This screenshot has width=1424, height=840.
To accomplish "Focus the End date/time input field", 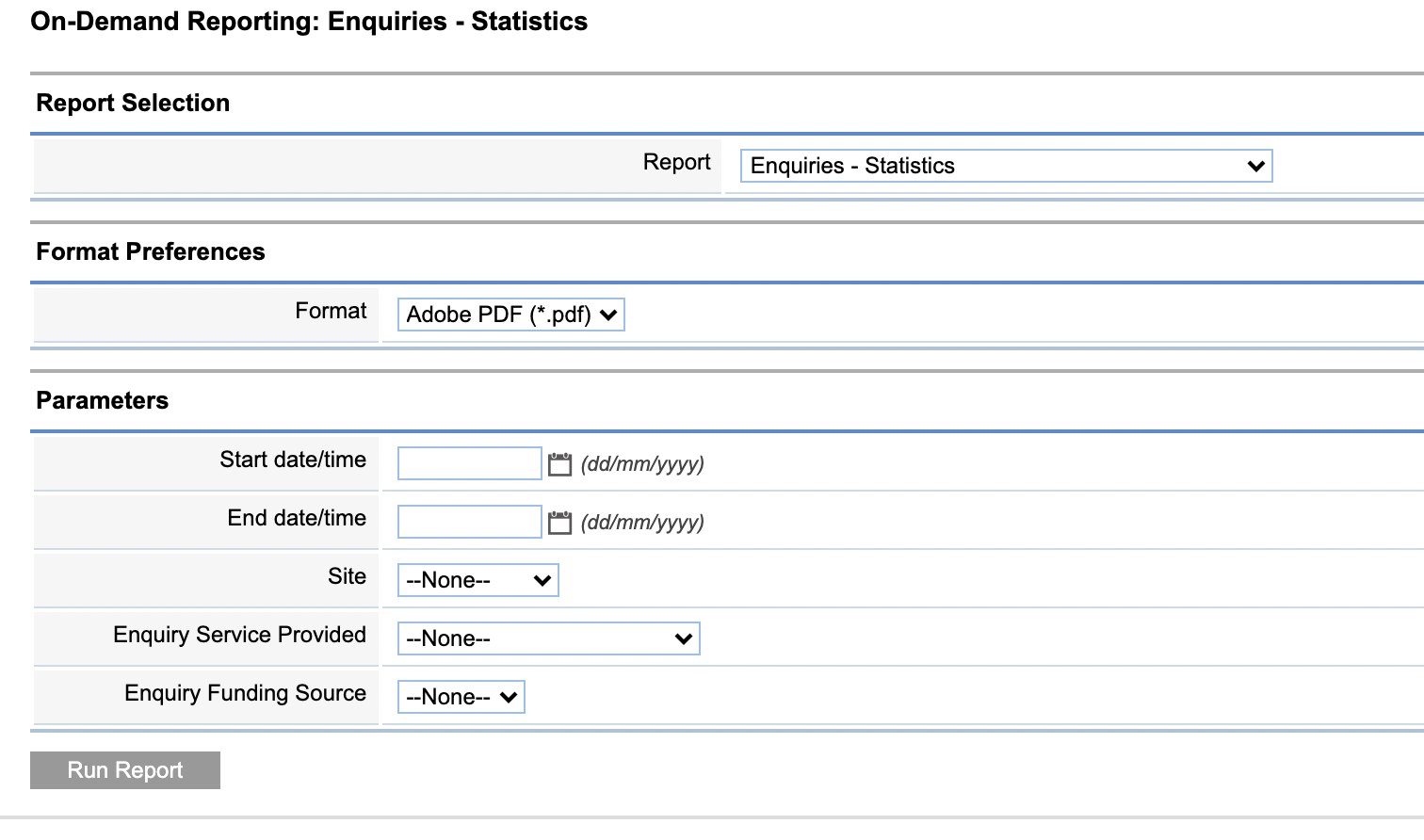I will pyautogui.click(x=469, y=522).
